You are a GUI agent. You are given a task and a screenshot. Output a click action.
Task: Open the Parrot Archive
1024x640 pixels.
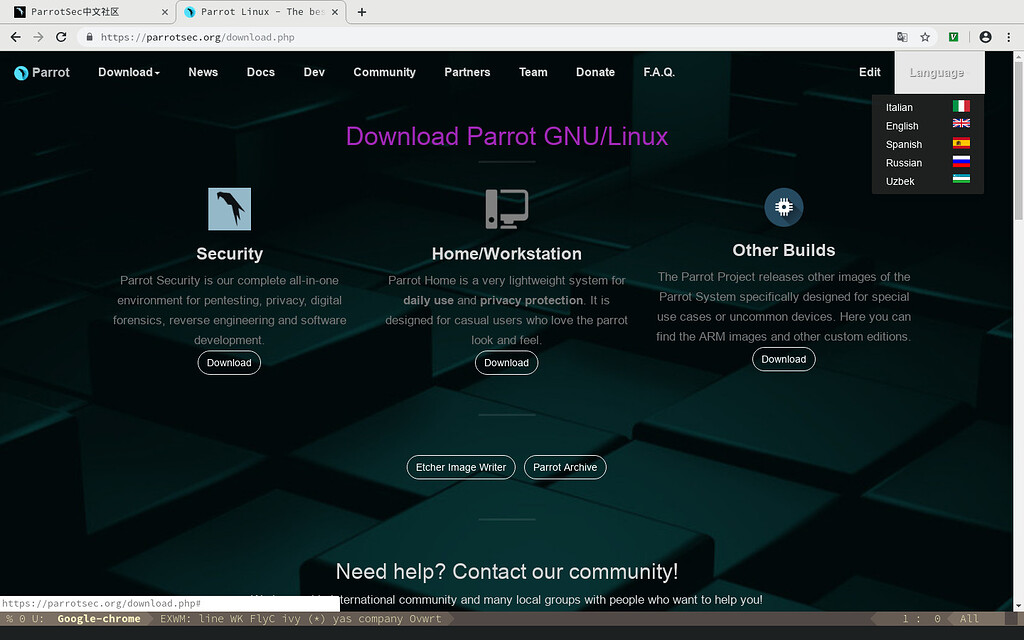coord(565,467)
